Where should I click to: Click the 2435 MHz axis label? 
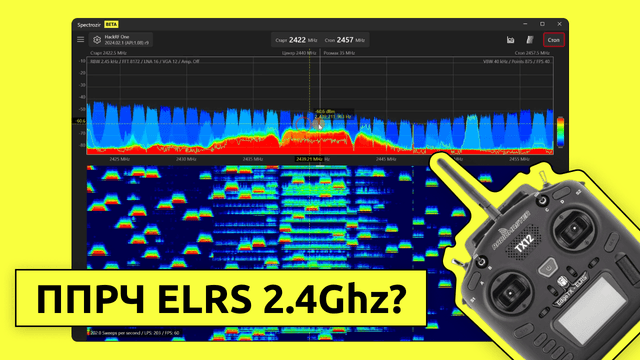[x=253, y=159]
